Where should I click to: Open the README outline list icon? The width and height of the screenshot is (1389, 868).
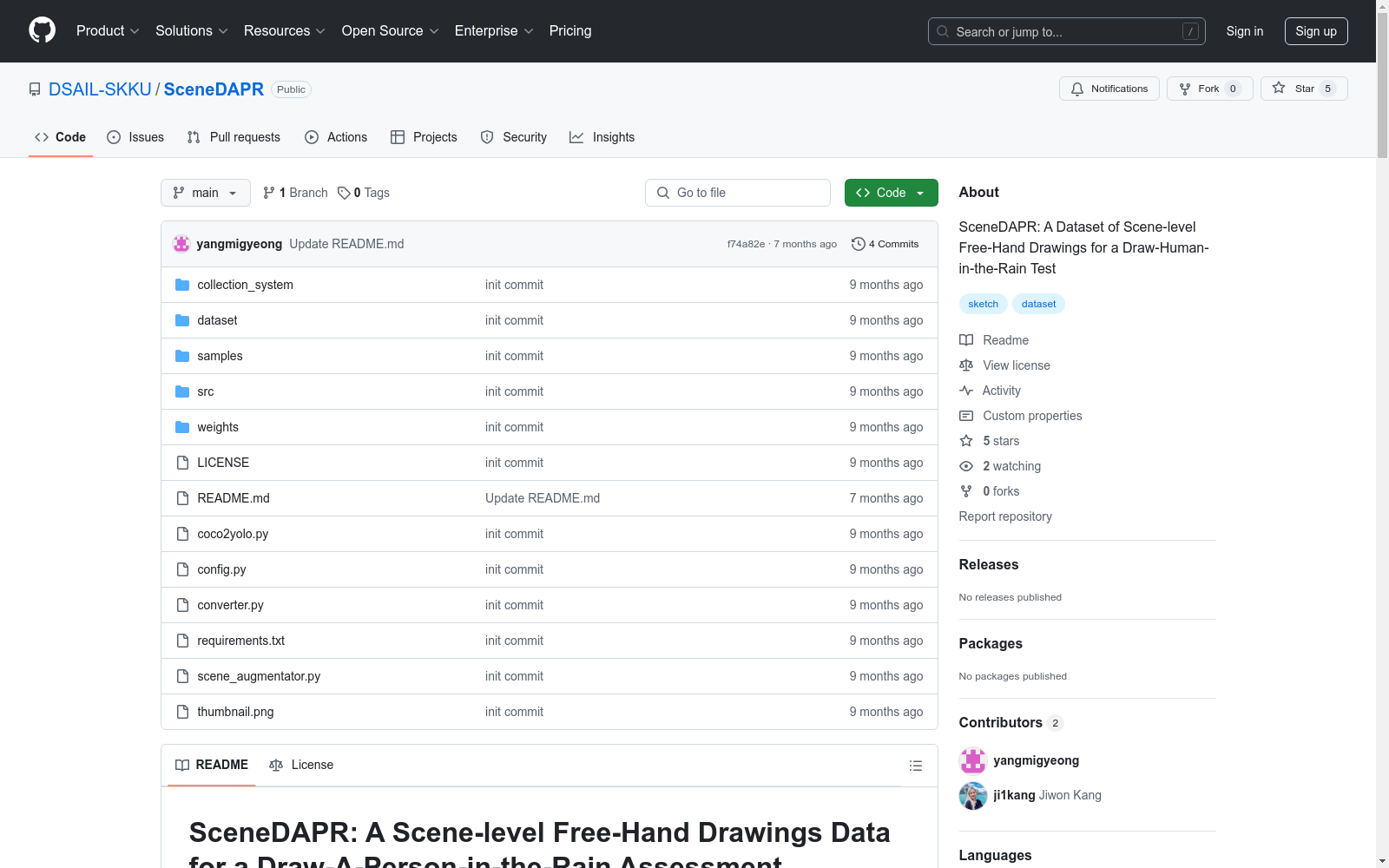pos(915,766)
